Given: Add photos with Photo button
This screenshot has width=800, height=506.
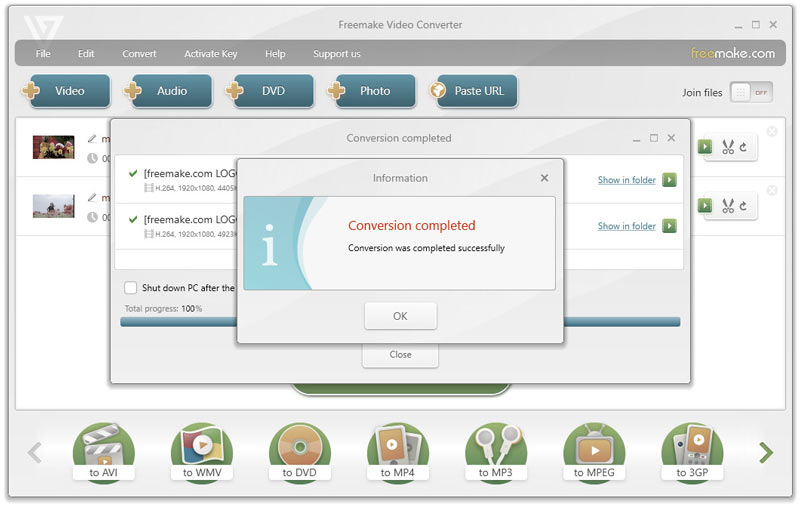Looking at the screenshot, I should click(373, 91).
